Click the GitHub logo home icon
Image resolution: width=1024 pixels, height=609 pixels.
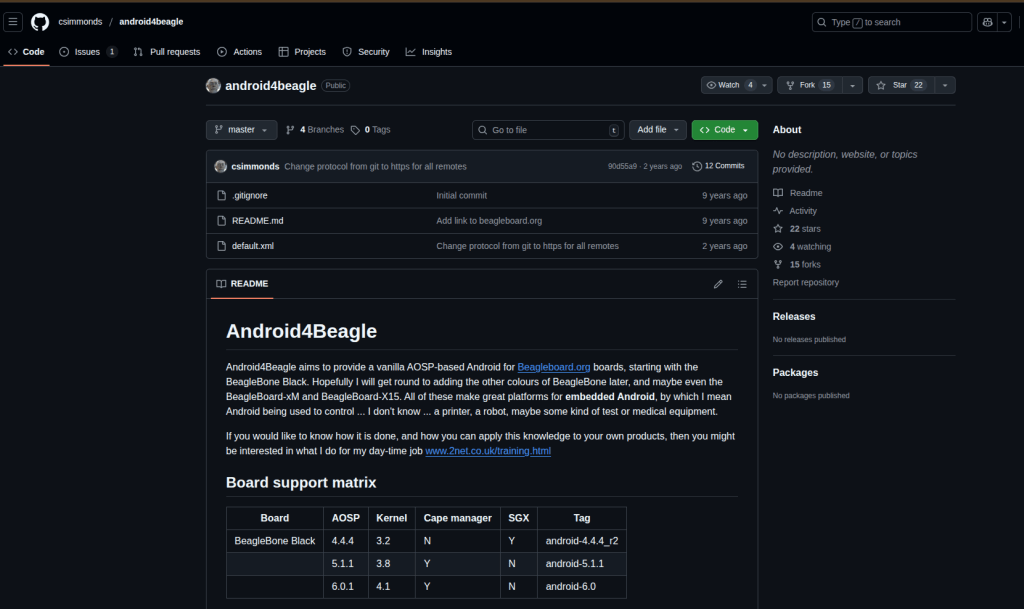pyautogui.click(x=40, y=22)
